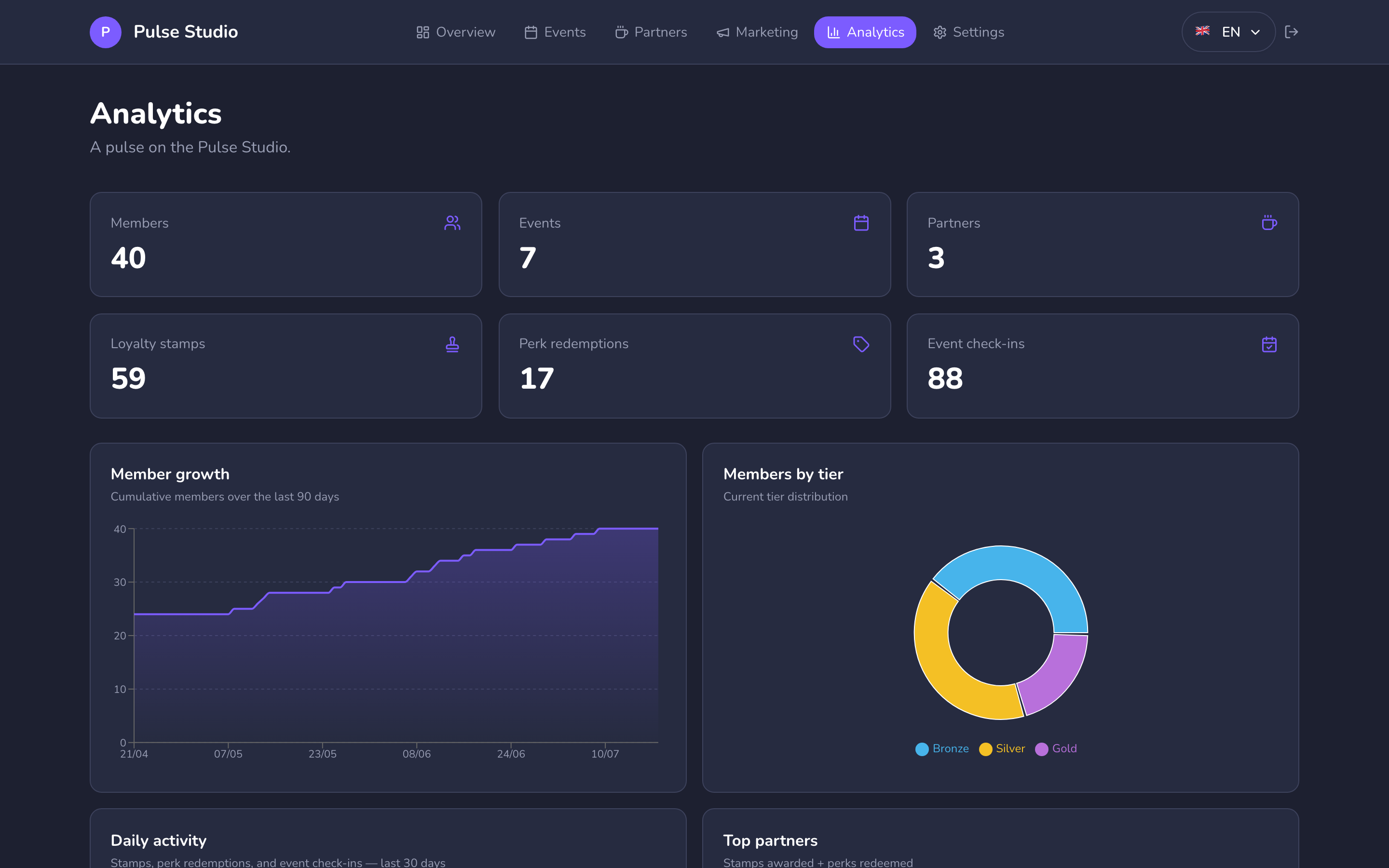Screen dimensions: 1389x868
Task: Click the Events count 7
Action: pos(528,257)
